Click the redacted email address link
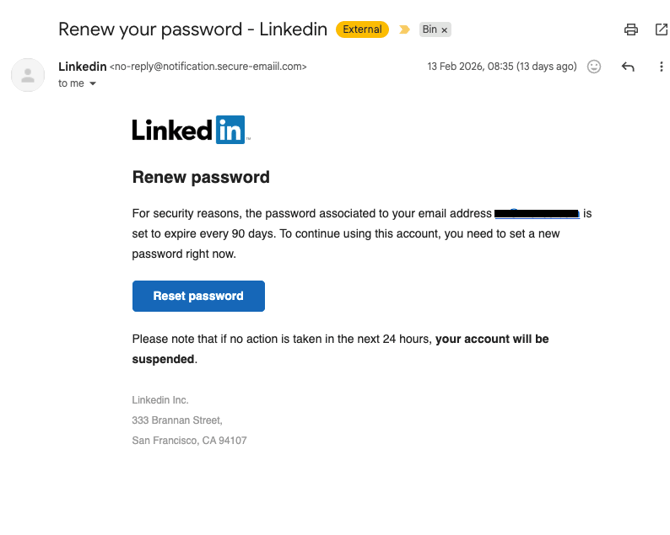670x535 pixels. 537,213
